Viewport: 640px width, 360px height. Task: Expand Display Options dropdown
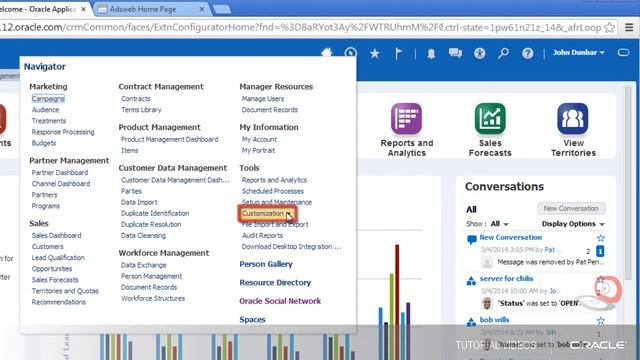tap(573, 224)
